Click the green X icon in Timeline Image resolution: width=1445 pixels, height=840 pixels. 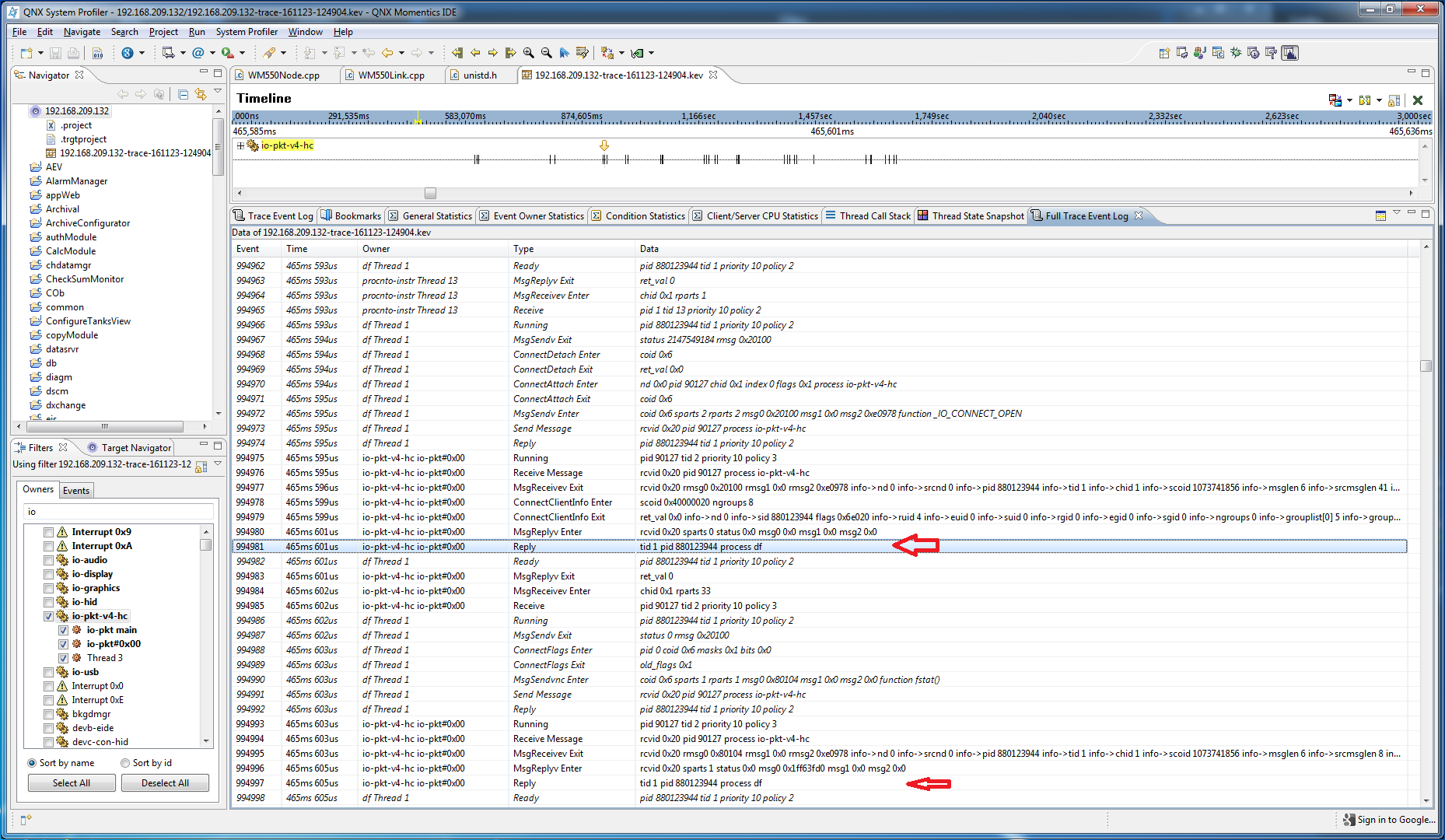coord(1417,100)
